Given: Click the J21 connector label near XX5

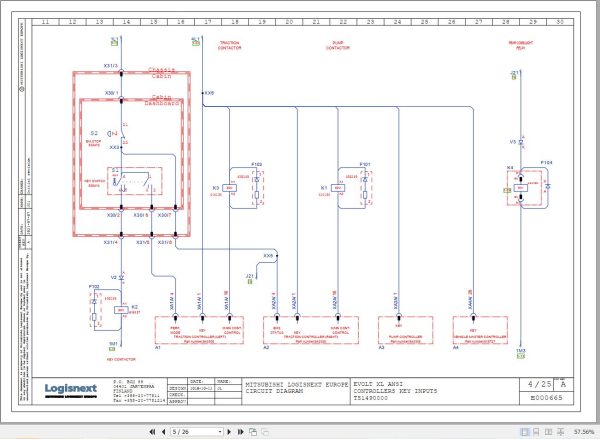Looking at the screenshot, I should [x=249, y=276].
